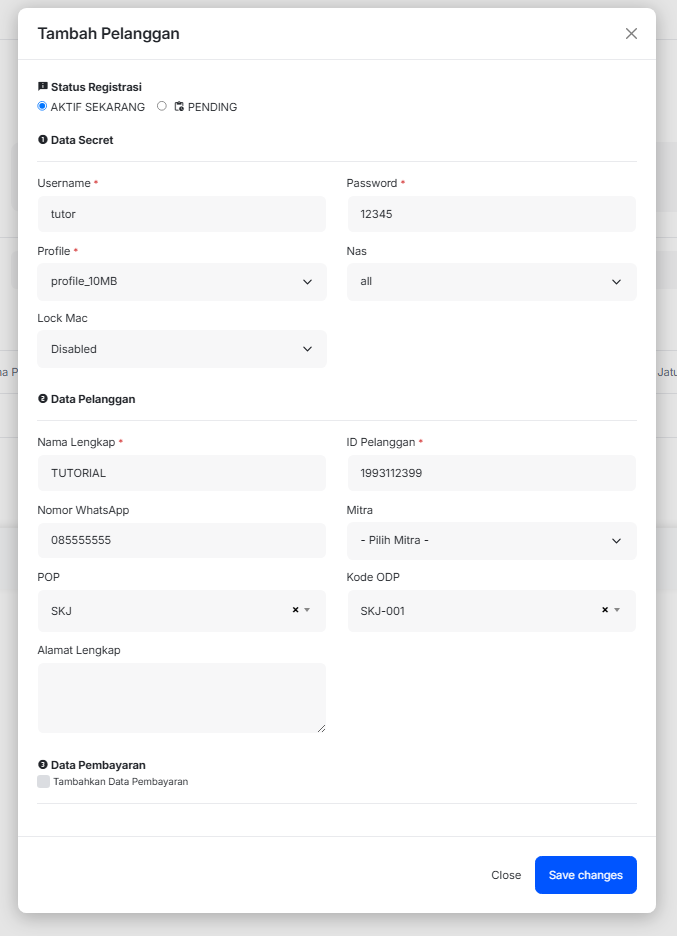Click the Kode ODP label
This screenshot has height=936, width=677.
[373, 577]
